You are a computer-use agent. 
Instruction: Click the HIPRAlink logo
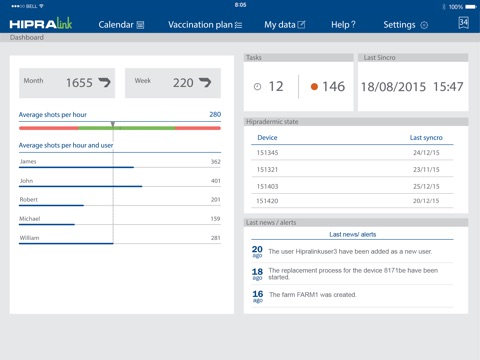pyautogui.click(x=41, y=24)
